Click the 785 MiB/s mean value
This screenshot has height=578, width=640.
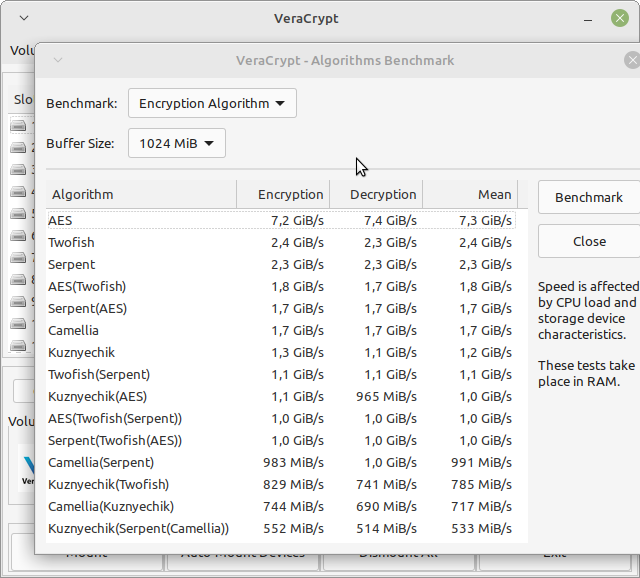(x=481, y=485)
